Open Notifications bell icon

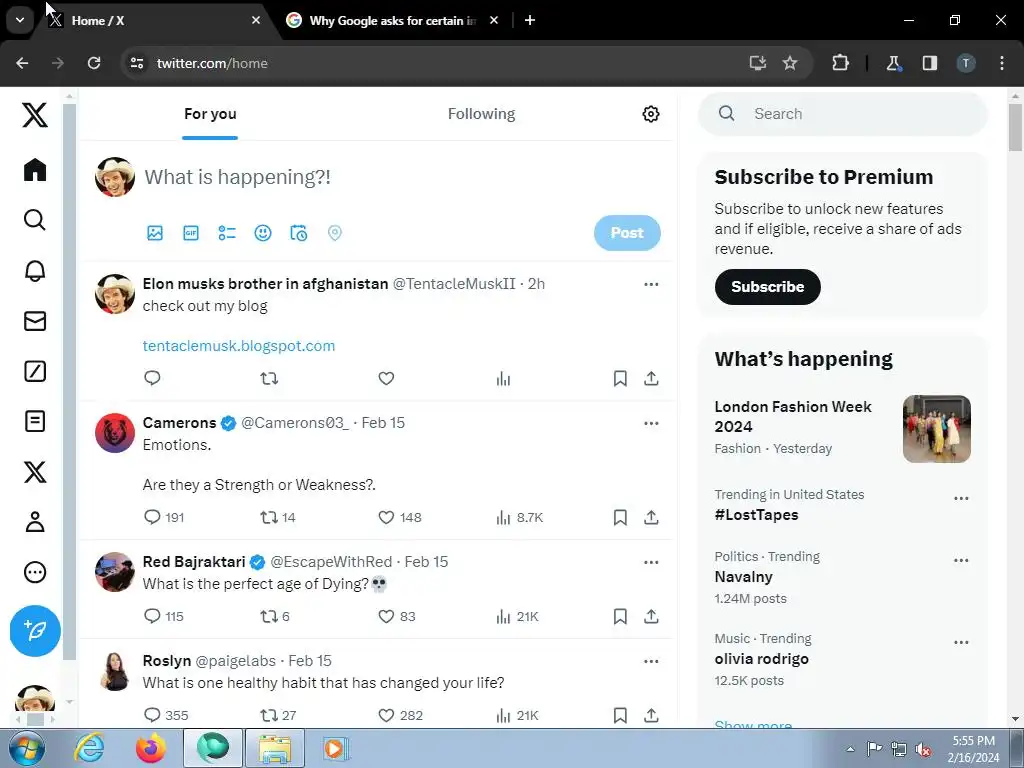(x=35, y=270)
